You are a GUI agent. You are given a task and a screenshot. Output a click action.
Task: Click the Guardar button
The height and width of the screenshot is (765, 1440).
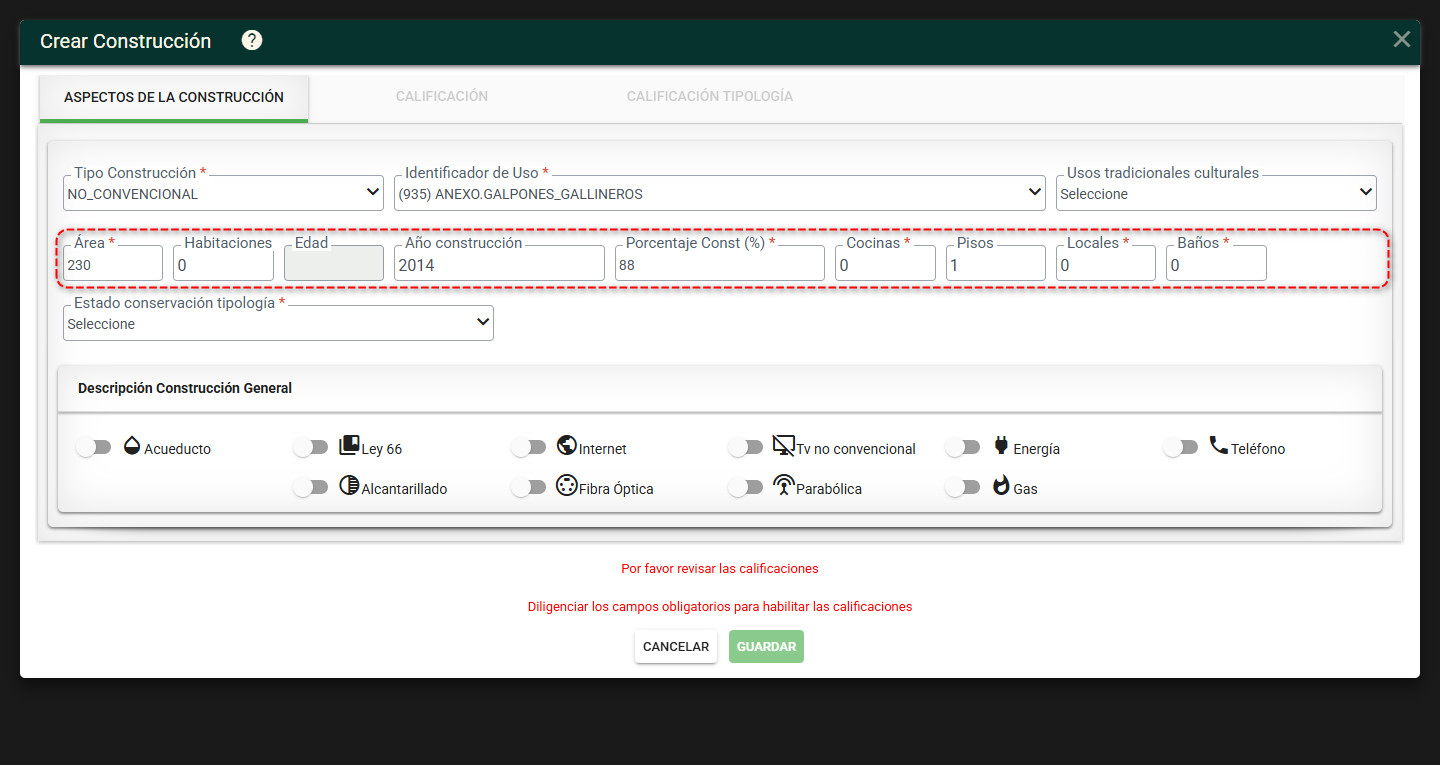pyautogui.click(x=766, y=647)
